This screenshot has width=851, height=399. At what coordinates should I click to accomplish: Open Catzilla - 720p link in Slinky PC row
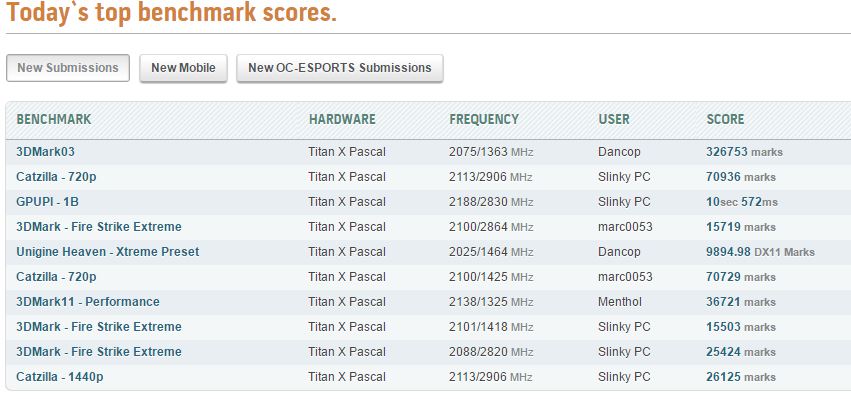(x=56, y=177)
